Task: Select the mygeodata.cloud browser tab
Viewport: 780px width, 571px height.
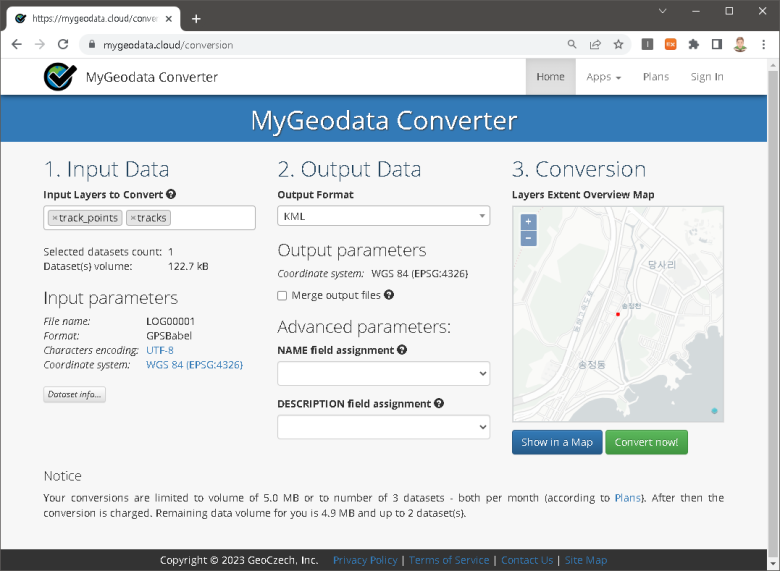Action: pos(94,19)
